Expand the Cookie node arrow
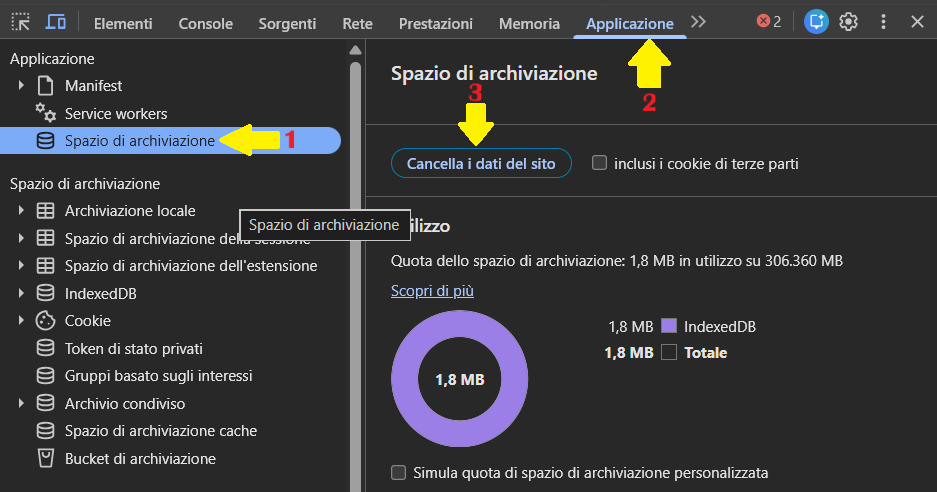 (22, 320)
